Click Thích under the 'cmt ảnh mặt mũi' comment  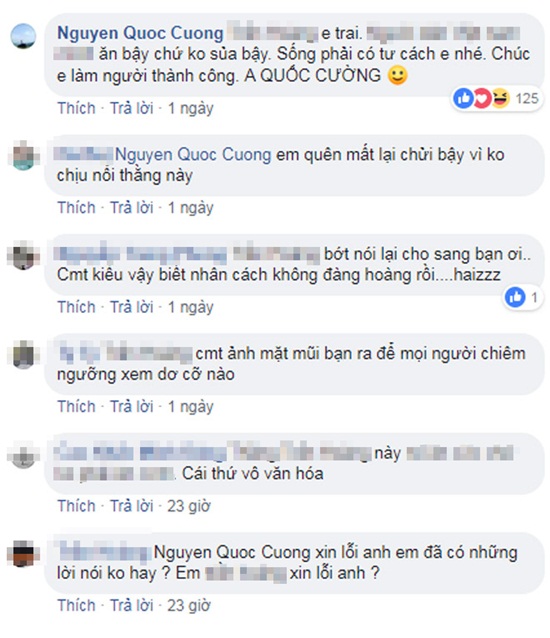76,406
